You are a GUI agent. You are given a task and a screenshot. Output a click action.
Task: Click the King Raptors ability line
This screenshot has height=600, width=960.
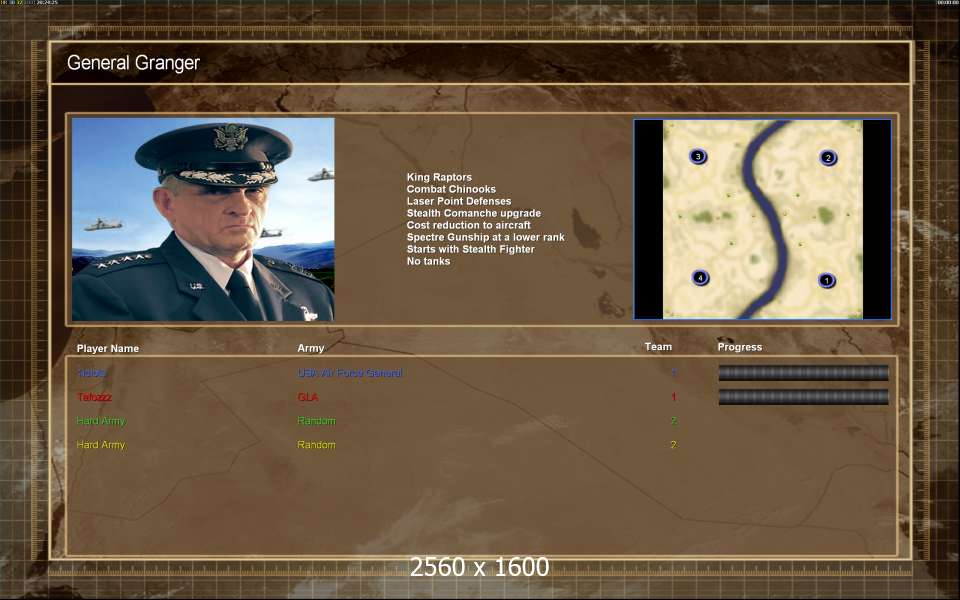coord(439,177)
